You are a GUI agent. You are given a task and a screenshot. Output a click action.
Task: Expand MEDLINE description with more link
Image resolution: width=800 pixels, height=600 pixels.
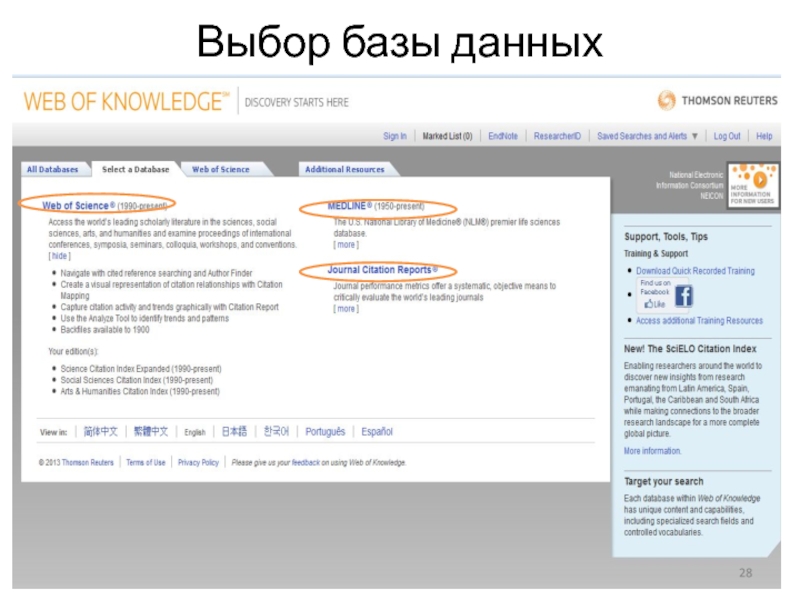[x=346, y=245]
